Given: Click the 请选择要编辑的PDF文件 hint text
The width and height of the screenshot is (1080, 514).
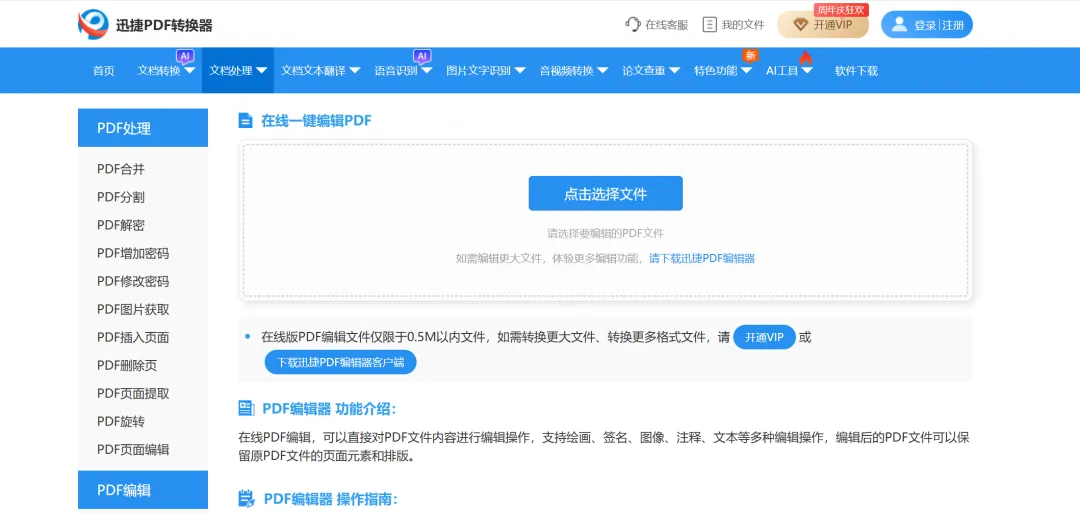Looking at the screenshot, I should (x=605, y=234).
